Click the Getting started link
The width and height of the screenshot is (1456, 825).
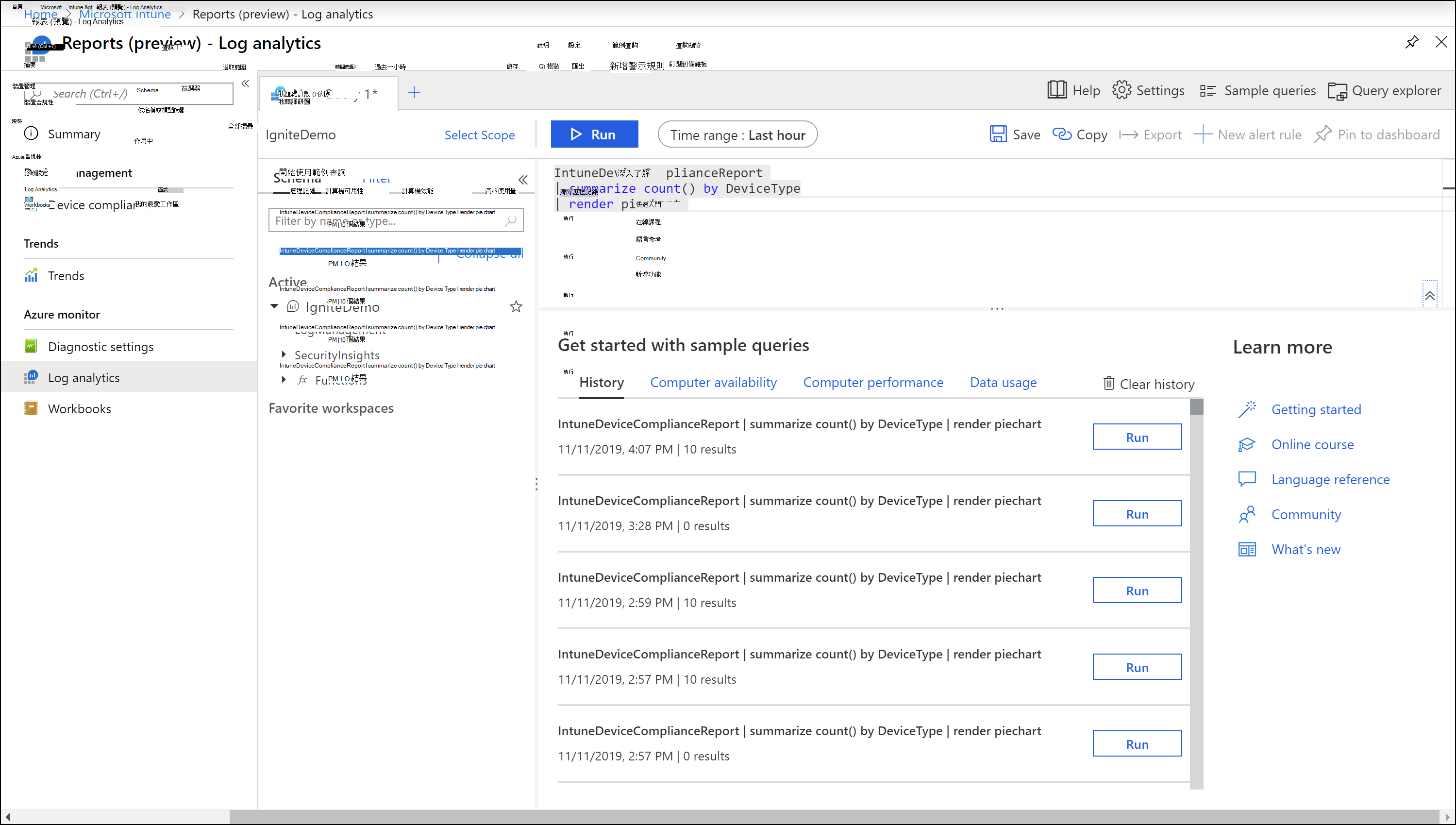tap(1316, 408)
